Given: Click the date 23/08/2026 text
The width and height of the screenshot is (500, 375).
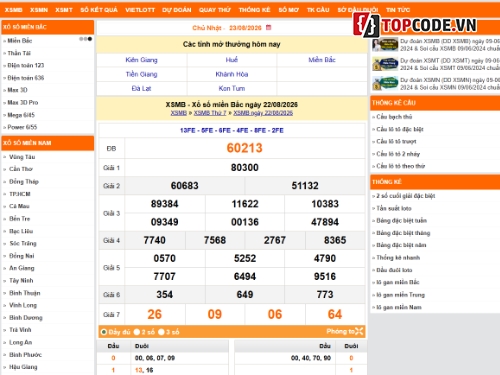Looking at the screenshot, I should coord(245,28).
